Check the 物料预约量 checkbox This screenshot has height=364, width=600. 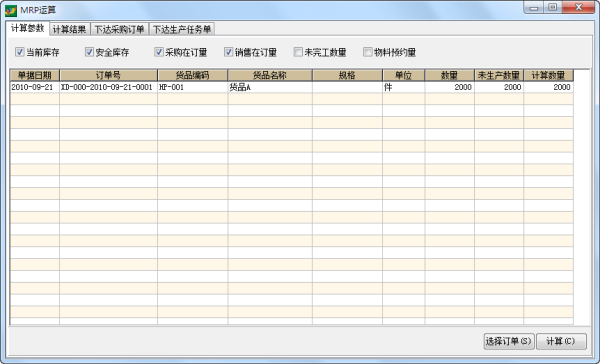(x=368, y=52)
